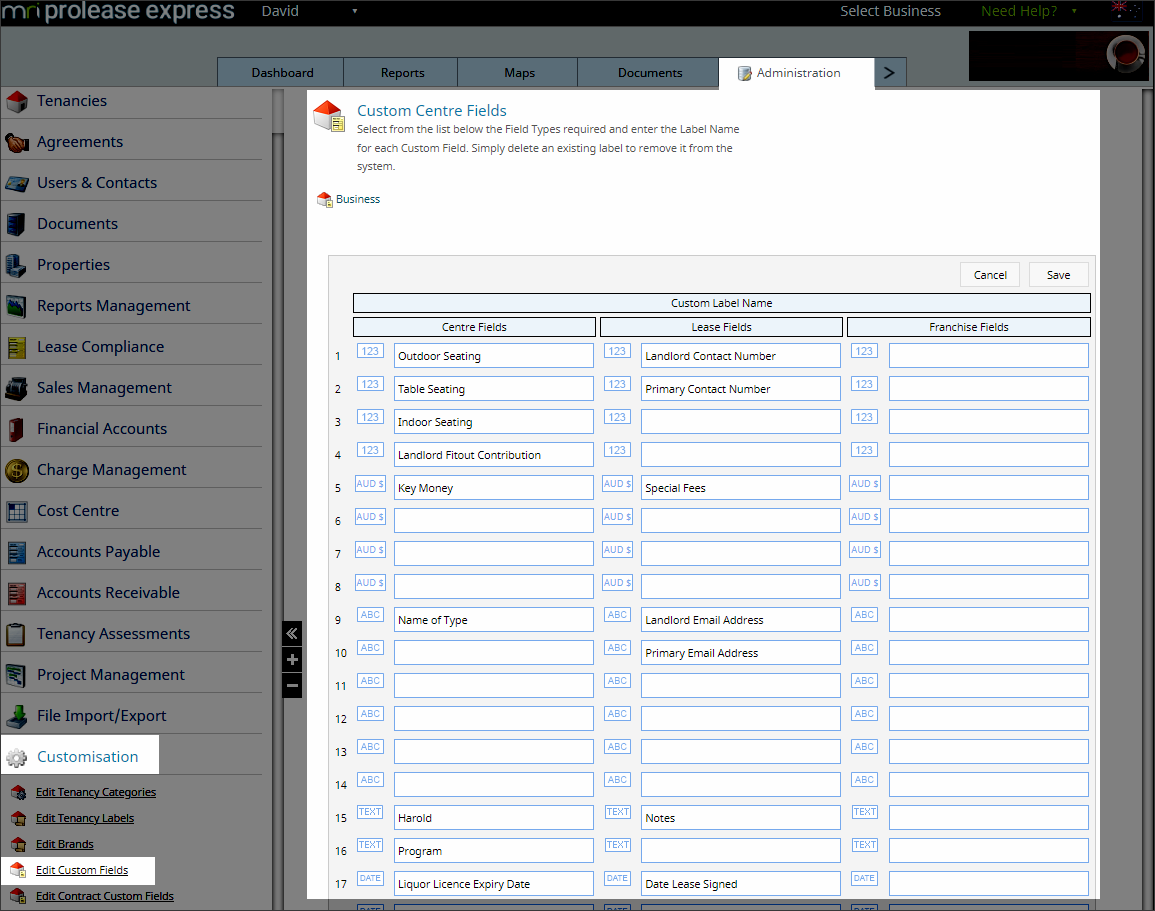Open the Maps tab
Image resolution: width=1155 pixels, height=911 pixels.
519,73
